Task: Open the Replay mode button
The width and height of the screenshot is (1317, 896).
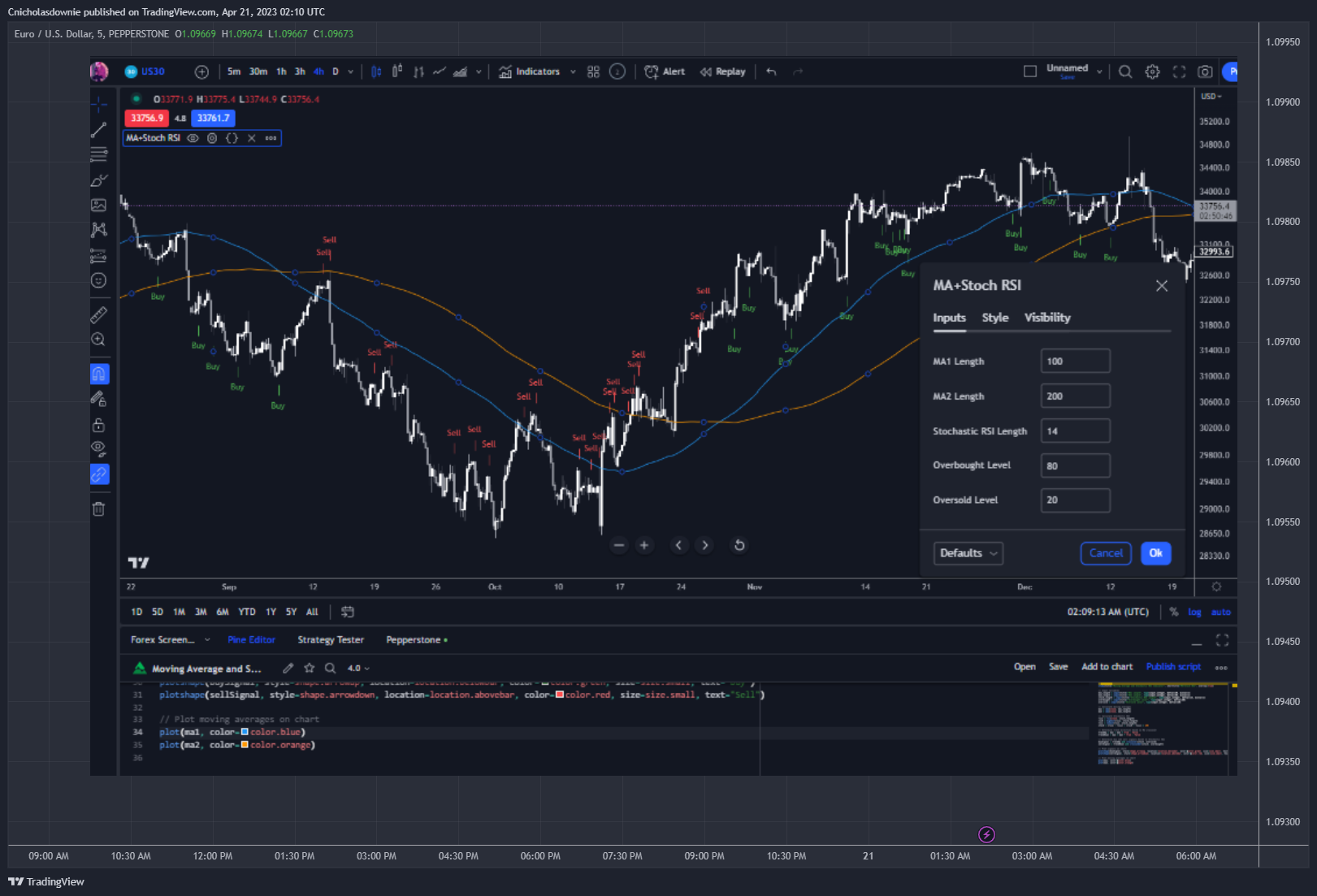Action: point(723,71)
